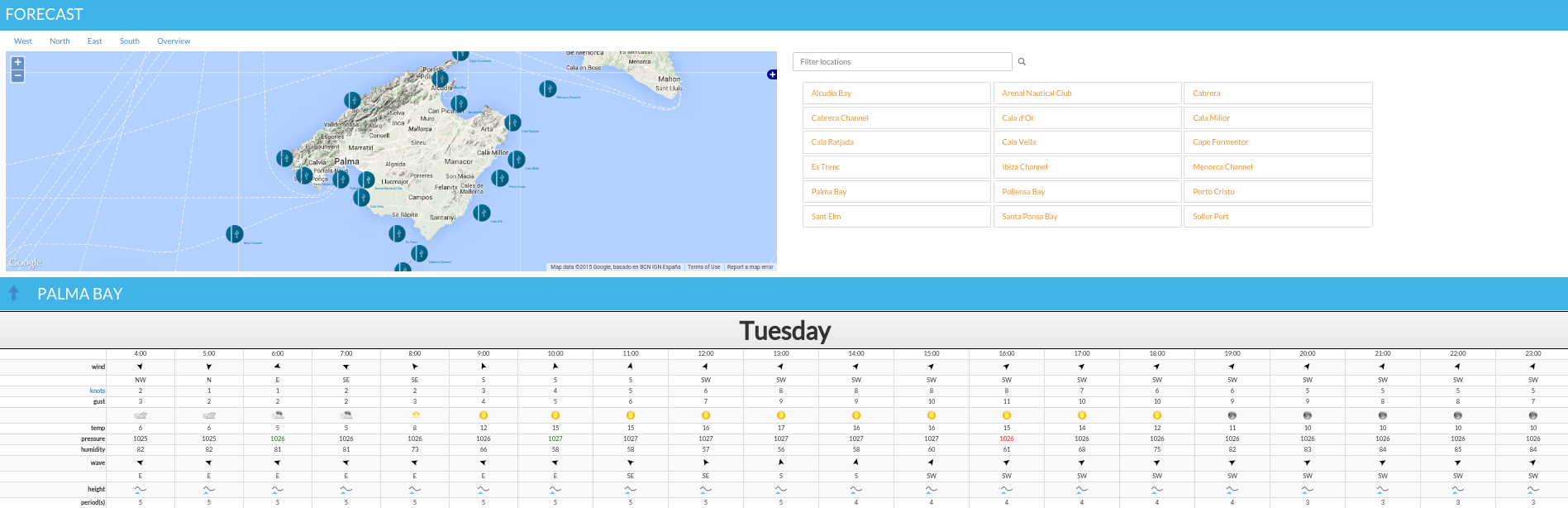This screenshot has width=1568, height=508.
Task: Switch to the West tab
Action: coord(23,41)
